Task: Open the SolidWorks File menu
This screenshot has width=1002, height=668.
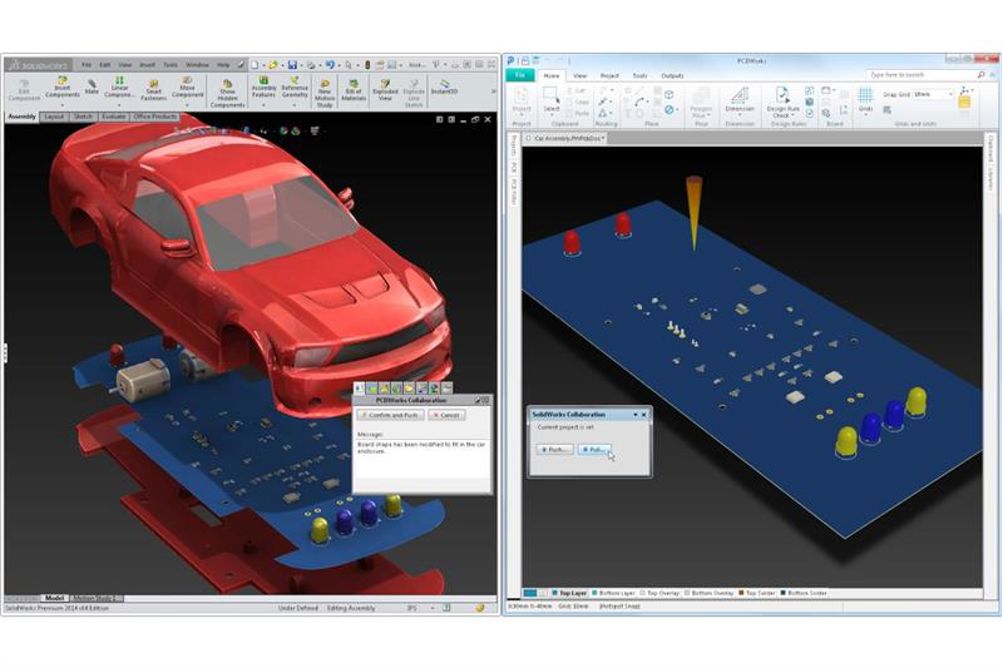Action: click(86, 65)
